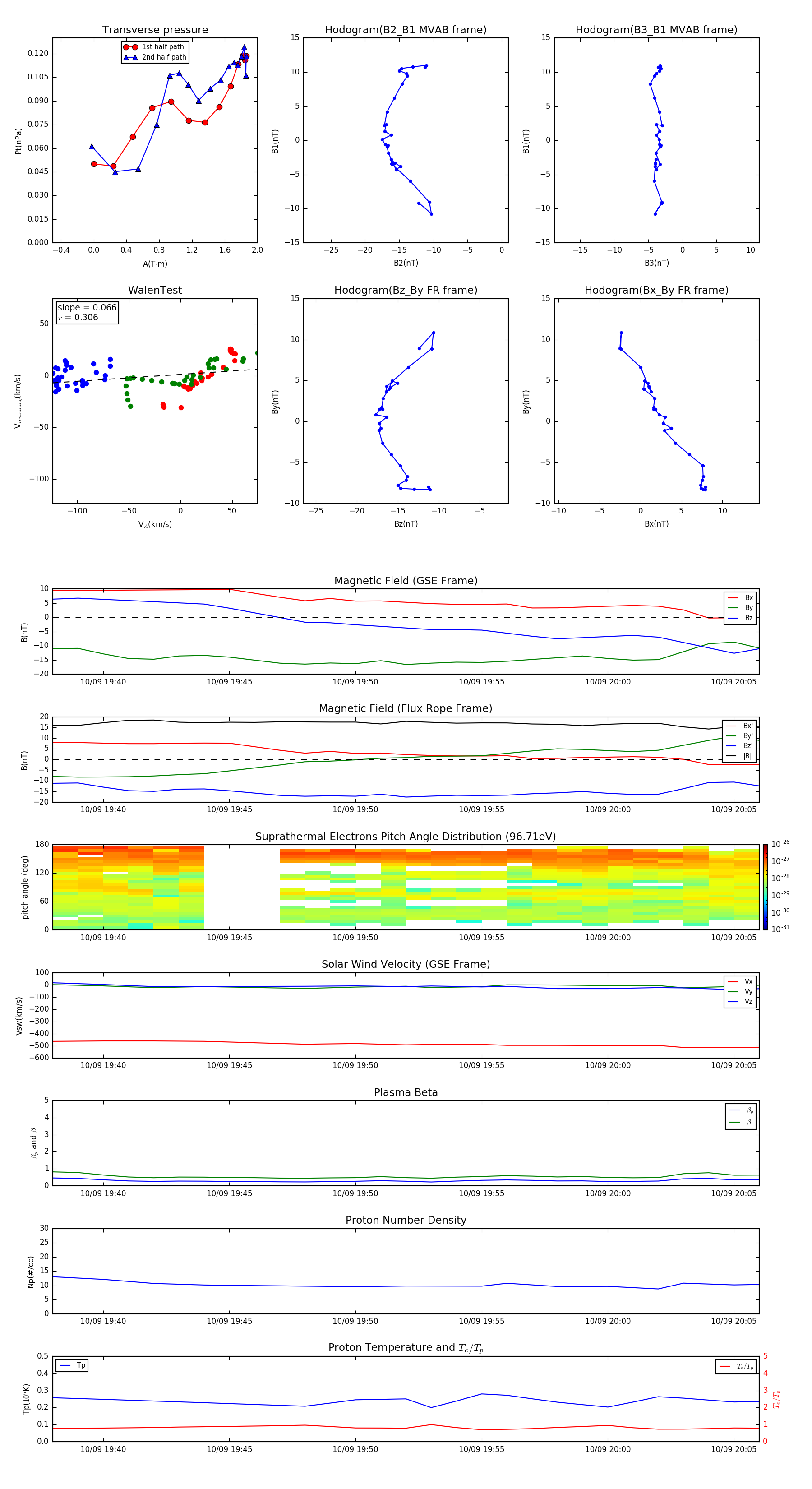Click the 'Pt(nPa)' y-axis label

point(18,141)
